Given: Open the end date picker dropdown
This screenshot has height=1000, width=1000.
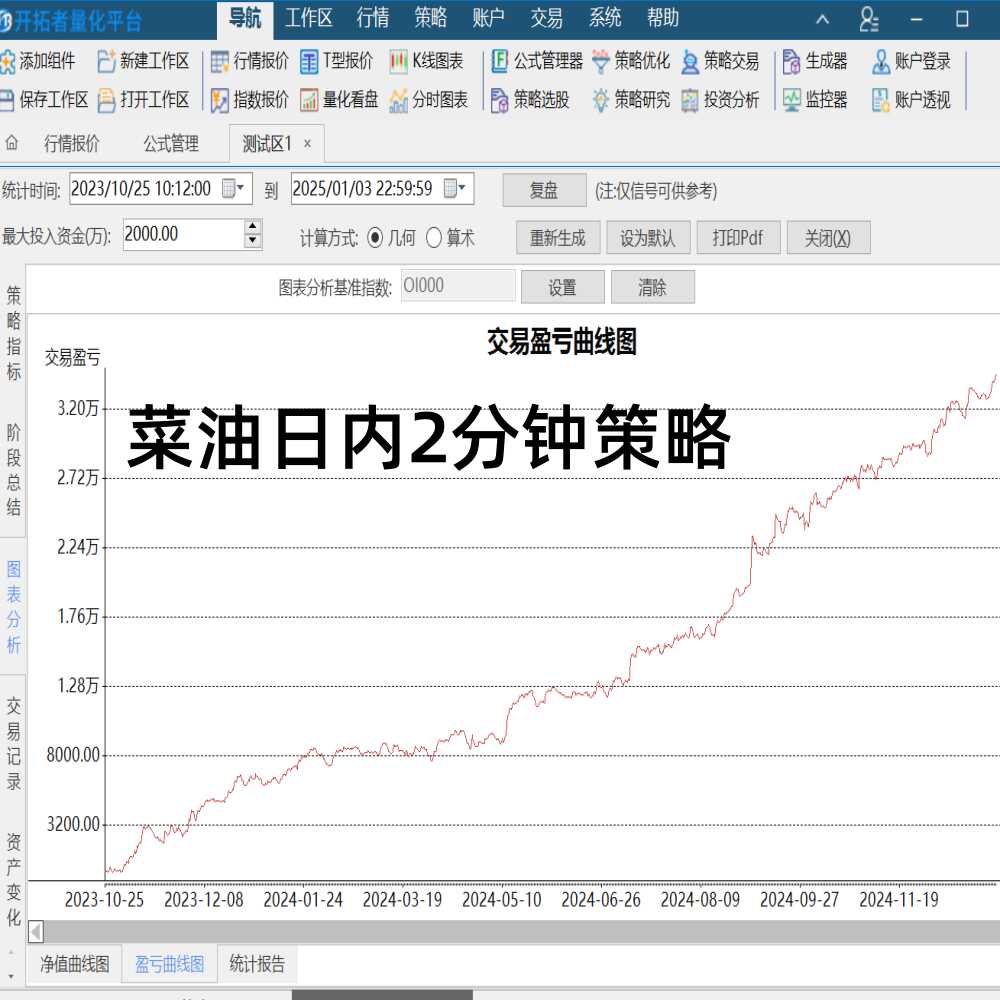Looking at the screenshot, I should click(459, 190).
